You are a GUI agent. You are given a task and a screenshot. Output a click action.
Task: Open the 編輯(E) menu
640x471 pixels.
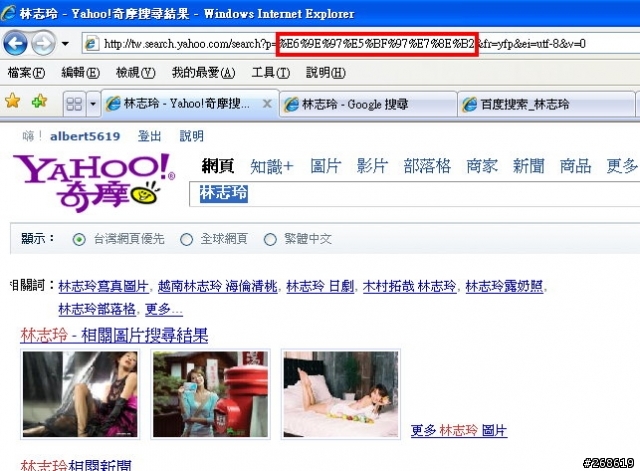[80, 73]
